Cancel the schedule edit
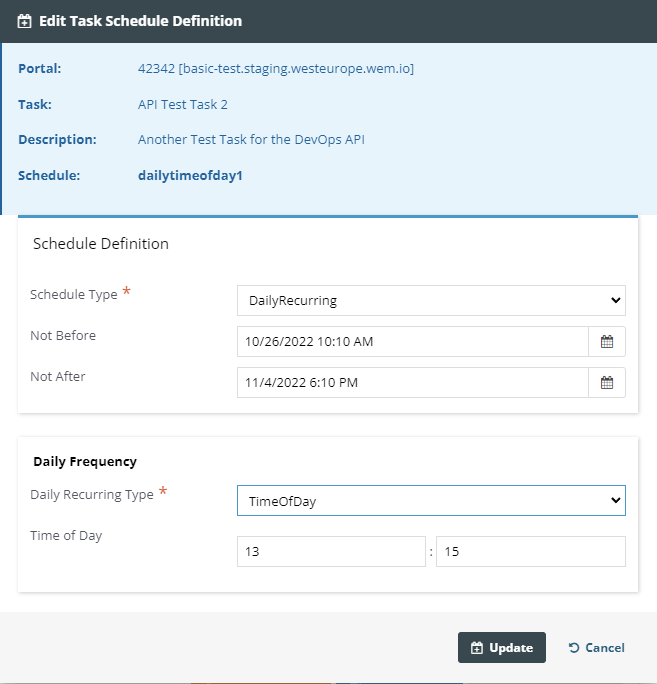Image resolution: width=657 pixels, height=684 pixels. pyautogui.click(x=596, y=648)
